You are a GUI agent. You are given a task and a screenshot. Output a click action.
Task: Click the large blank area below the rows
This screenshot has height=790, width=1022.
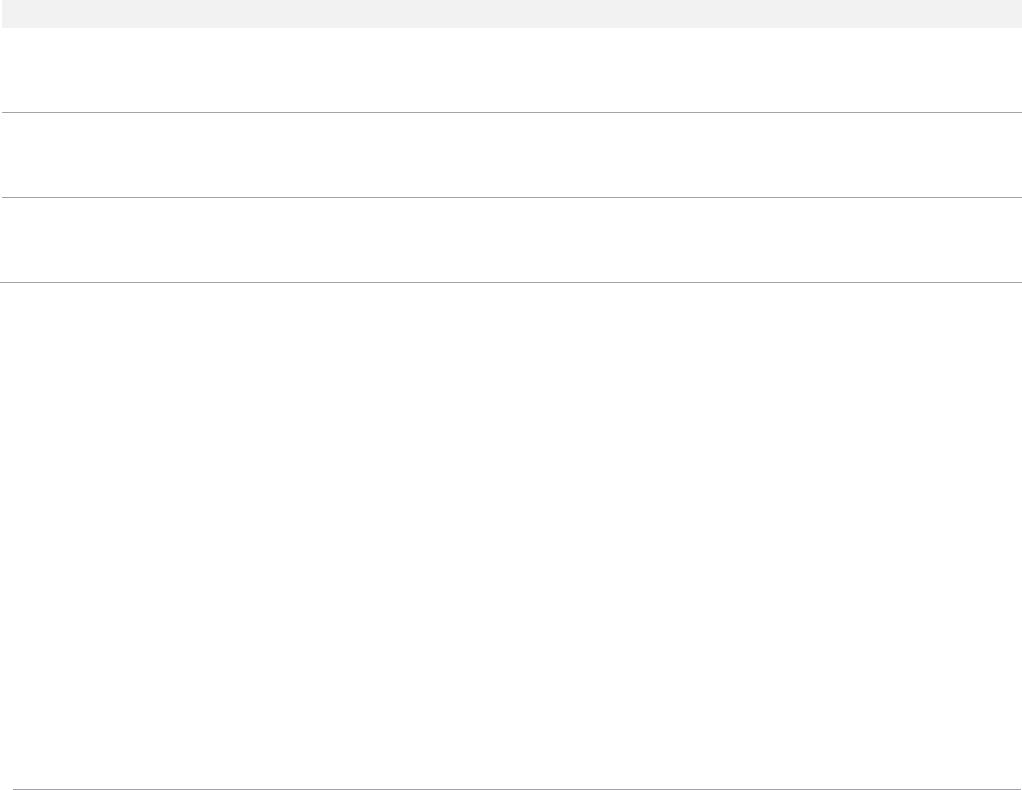(x=511, y=535)
